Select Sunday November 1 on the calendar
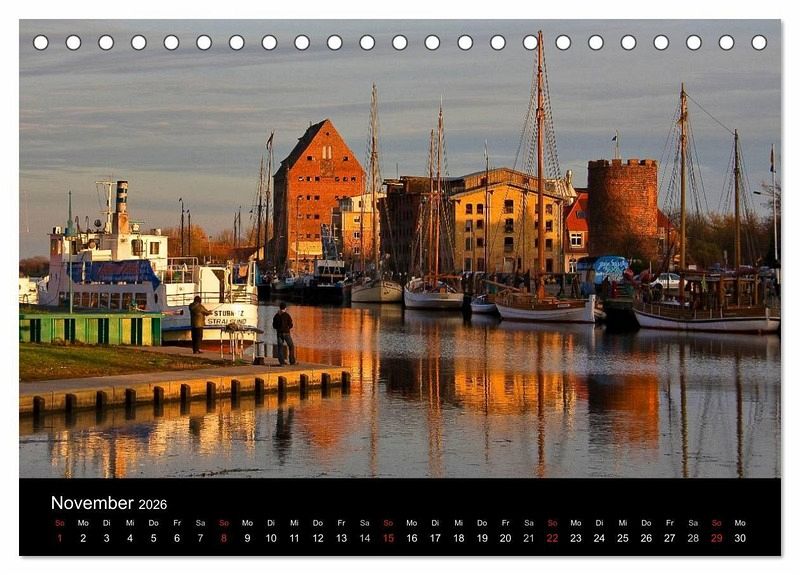Image resolution: width=800 pixels, height=575 pixels. pos(59,538)
